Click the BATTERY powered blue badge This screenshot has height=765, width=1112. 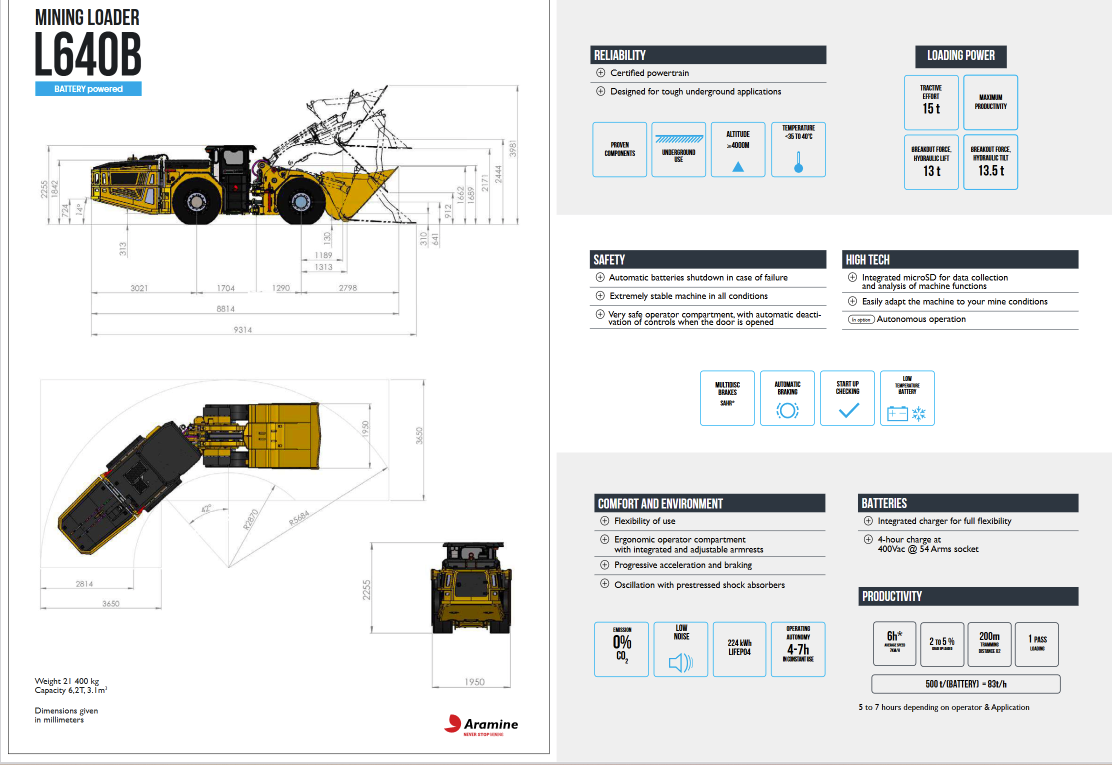[89, 89]
